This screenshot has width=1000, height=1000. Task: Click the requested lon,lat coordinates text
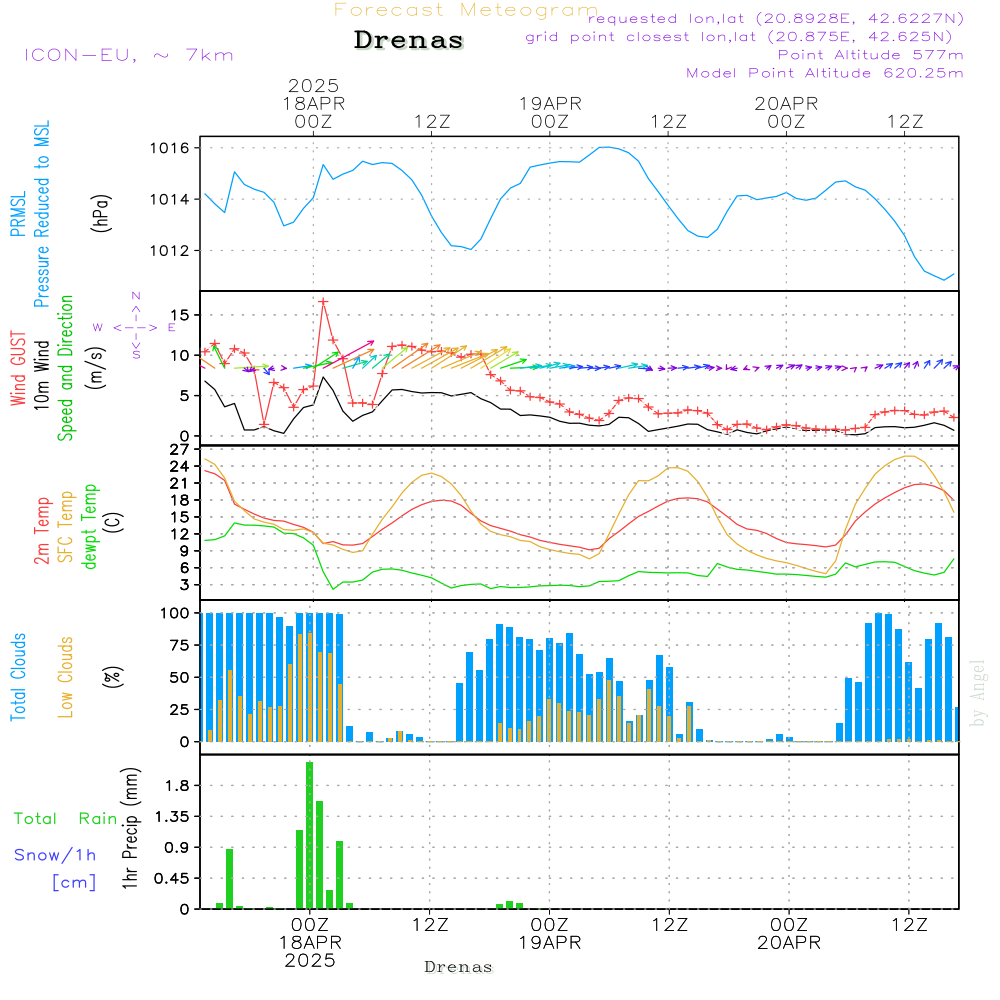(775, 19)
